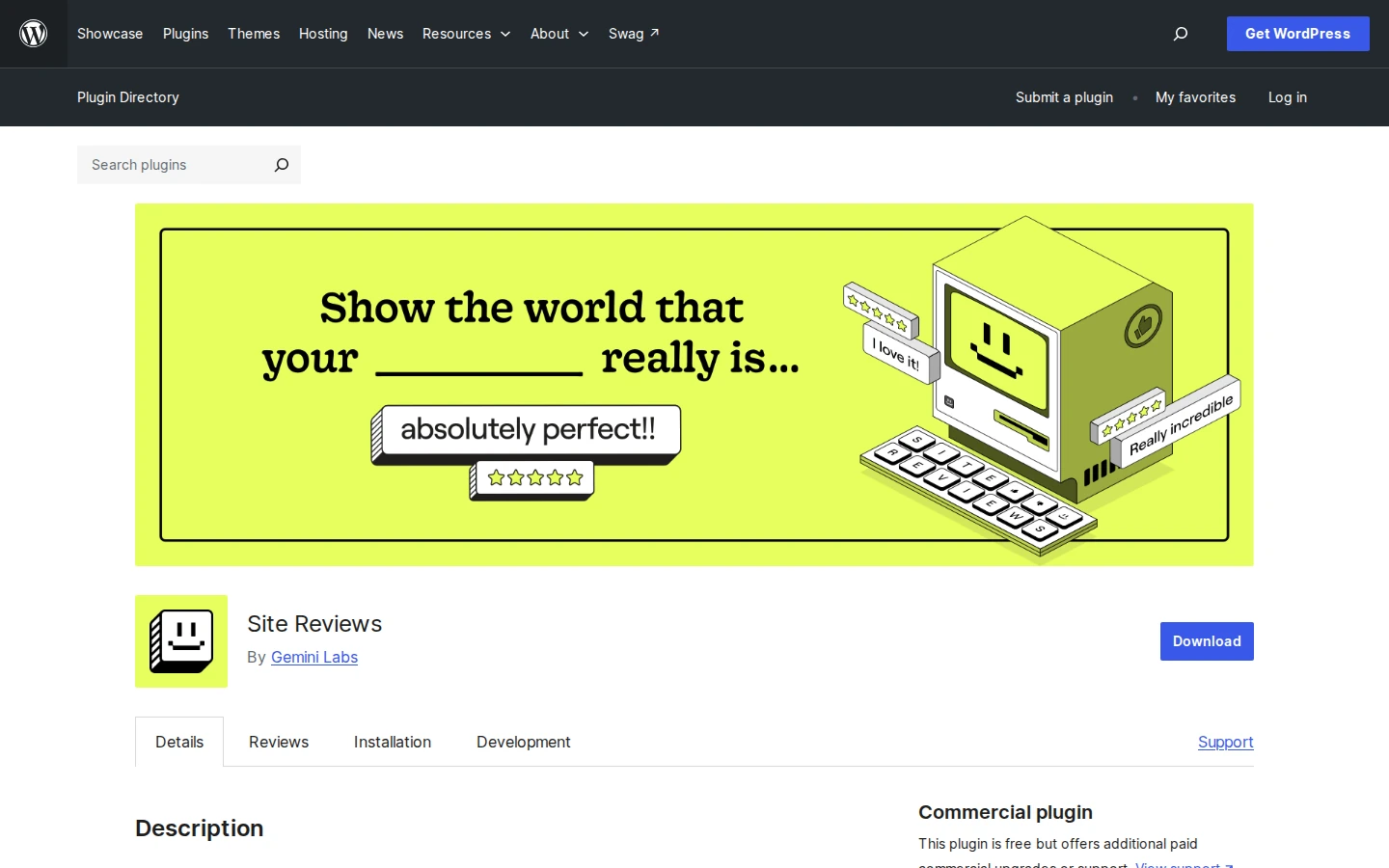Click the Description heading

tap(200, 828)
